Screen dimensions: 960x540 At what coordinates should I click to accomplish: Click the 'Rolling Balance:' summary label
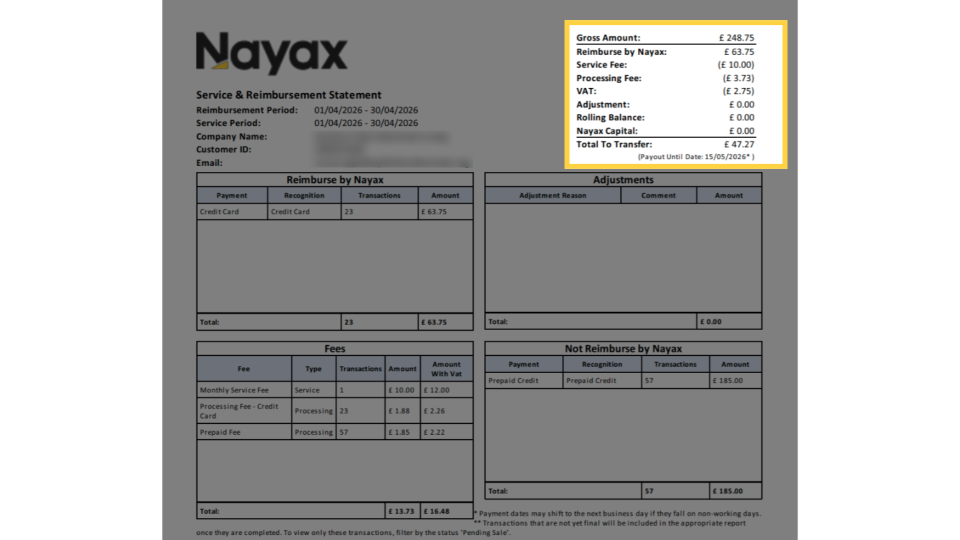[x=610, y=118]
